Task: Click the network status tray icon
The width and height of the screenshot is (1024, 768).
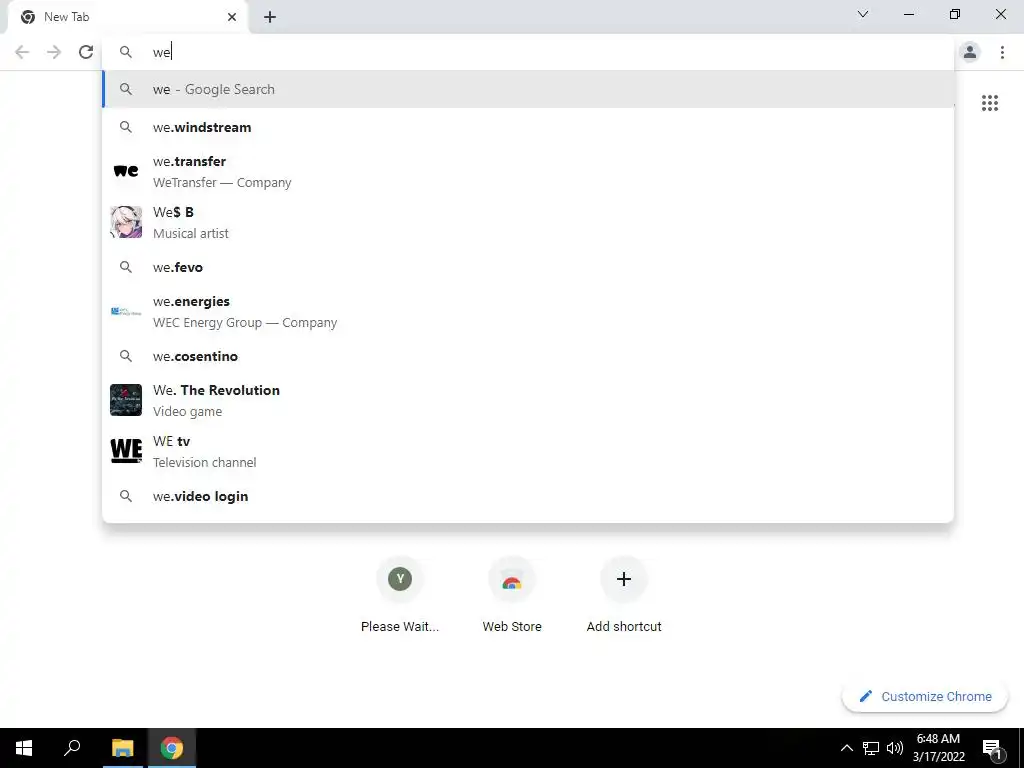Action: (x=871, y=748)
